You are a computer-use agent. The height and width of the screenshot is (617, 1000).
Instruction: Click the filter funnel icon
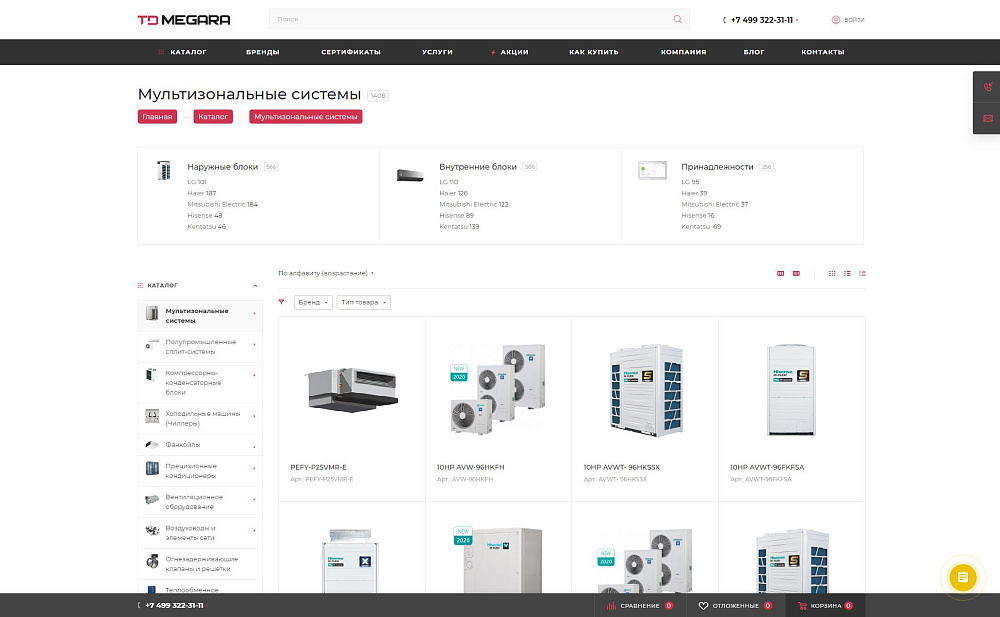pos(281,302)
